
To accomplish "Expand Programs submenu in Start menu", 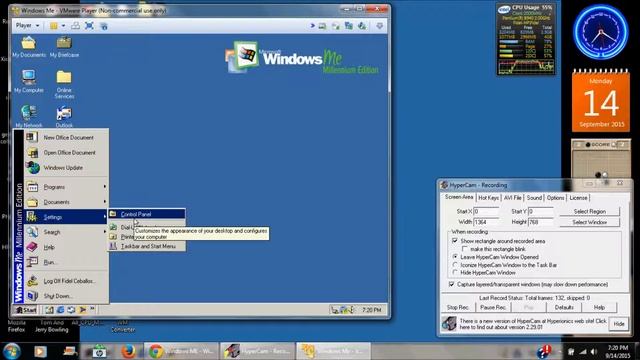I will pos(66,187).
